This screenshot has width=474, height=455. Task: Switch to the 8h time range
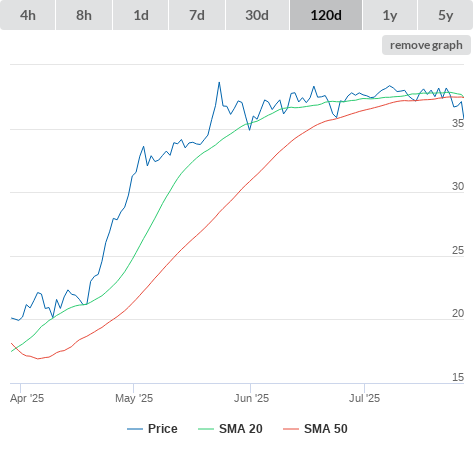[84, 15]
